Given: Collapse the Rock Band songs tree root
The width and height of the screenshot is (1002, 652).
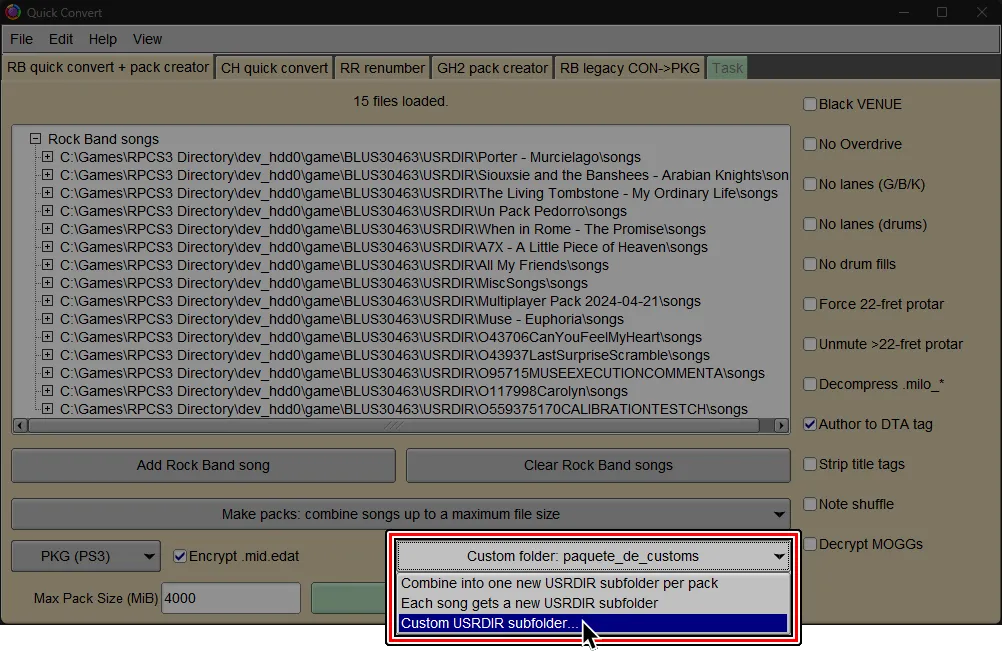Looking at the screenshot, I should (35, 139).
